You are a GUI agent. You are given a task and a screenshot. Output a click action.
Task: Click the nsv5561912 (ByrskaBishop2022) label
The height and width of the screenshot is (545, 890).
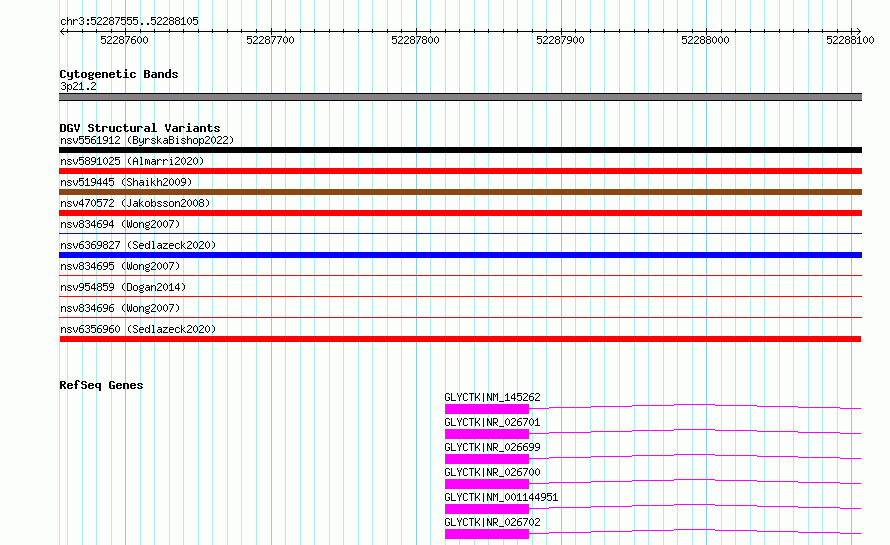[147, 140]
